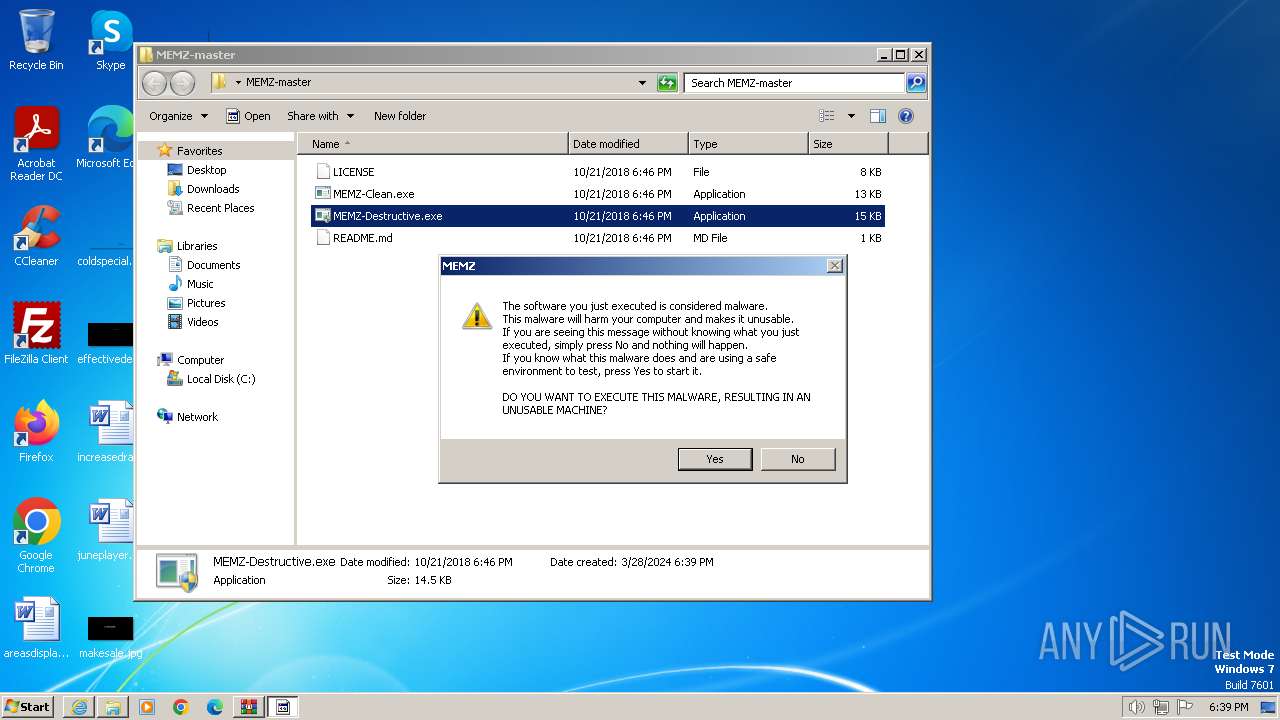Open Chrome from the taskbar
1280x720 pixels.
[x=181, y=707]
